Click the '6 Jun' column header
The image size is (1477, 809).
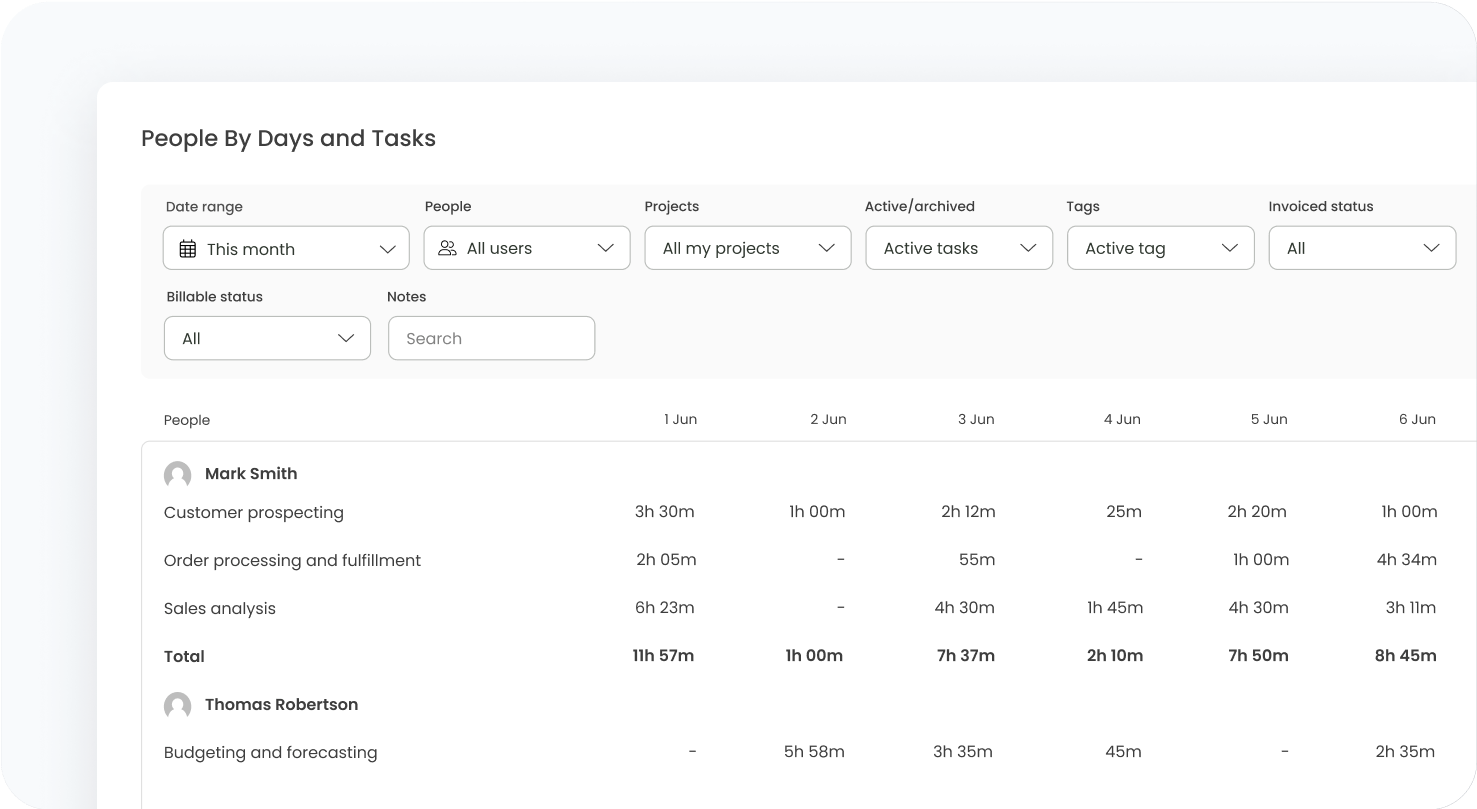tap(1417, 419)
